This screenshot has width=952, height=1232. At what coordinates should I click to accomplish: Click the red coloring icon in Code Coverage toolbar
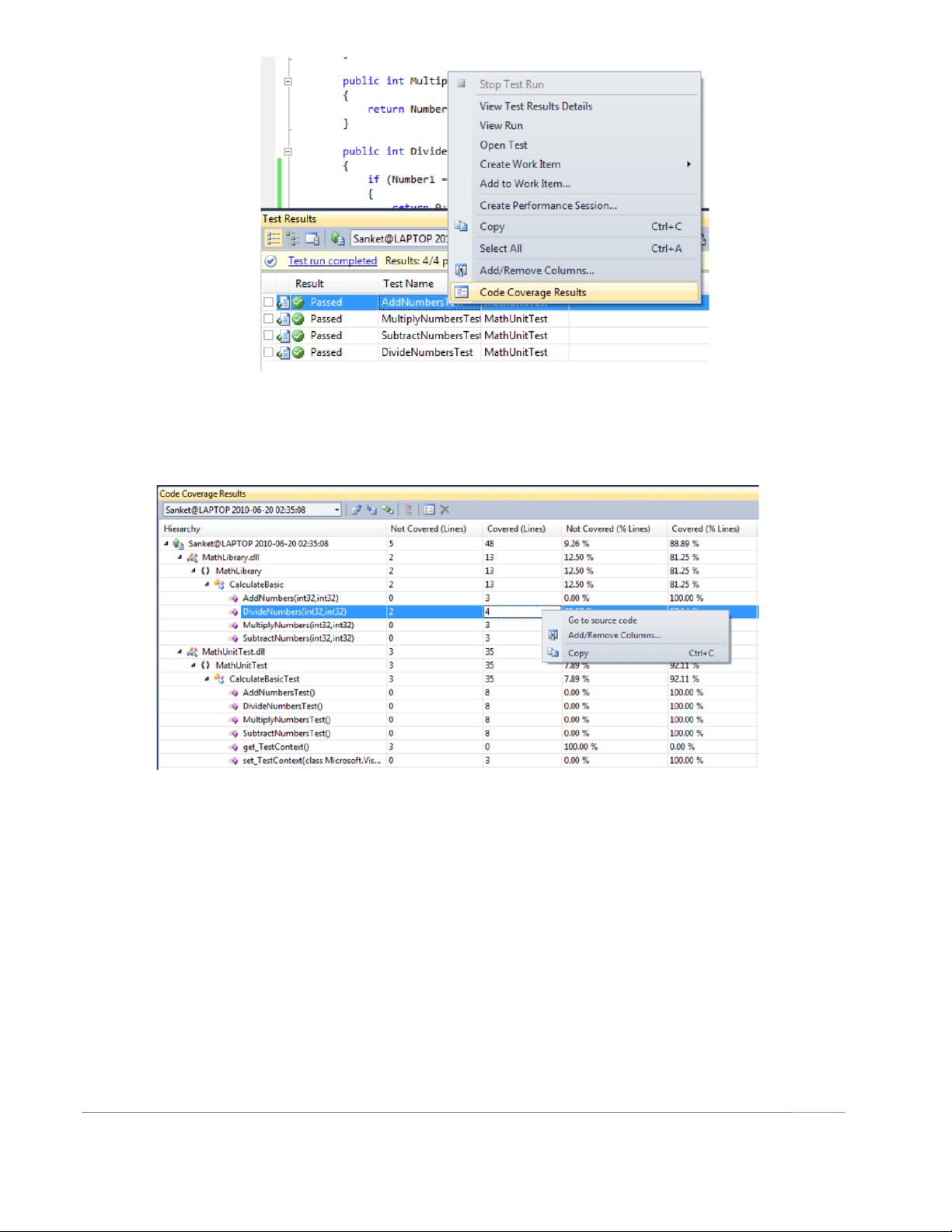point(408,510)
